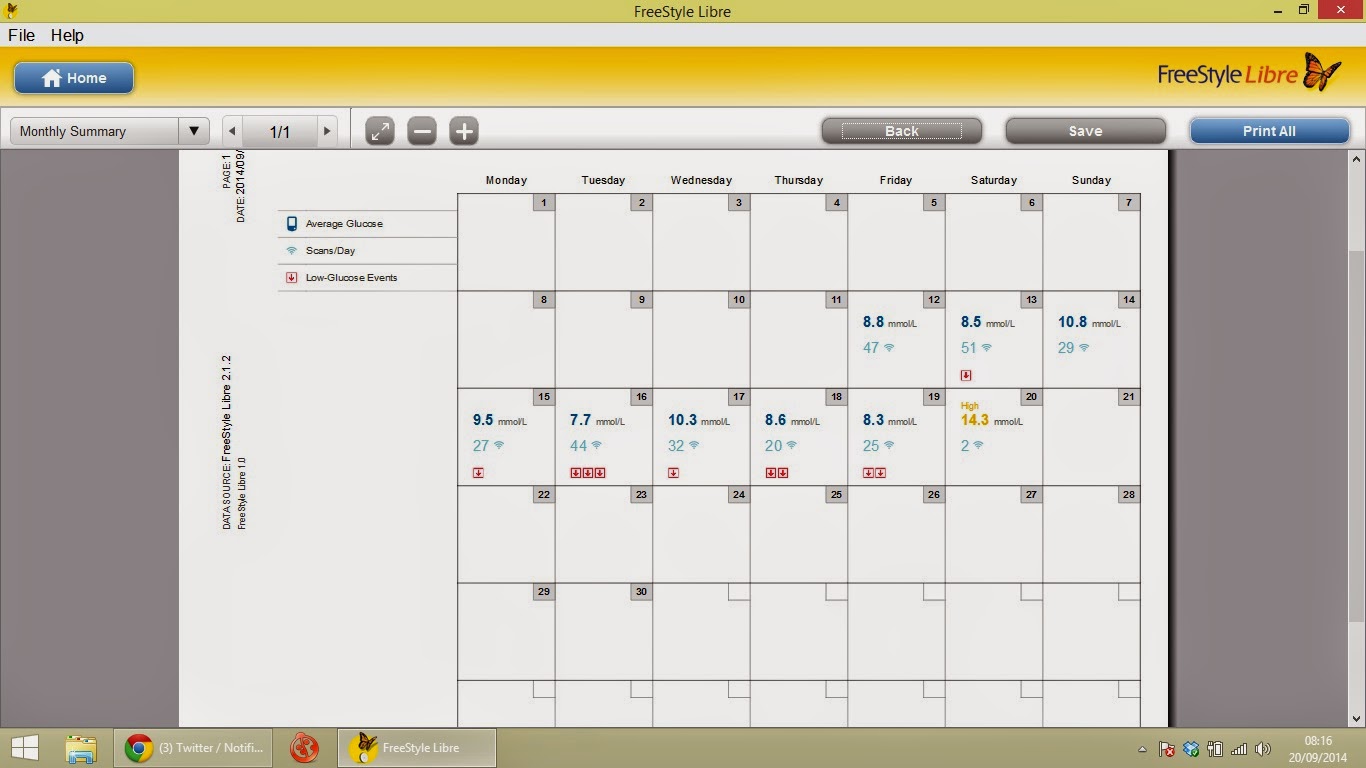
Task: Click the low-glucose event icon on Wednesday 17
Action: 673,473
